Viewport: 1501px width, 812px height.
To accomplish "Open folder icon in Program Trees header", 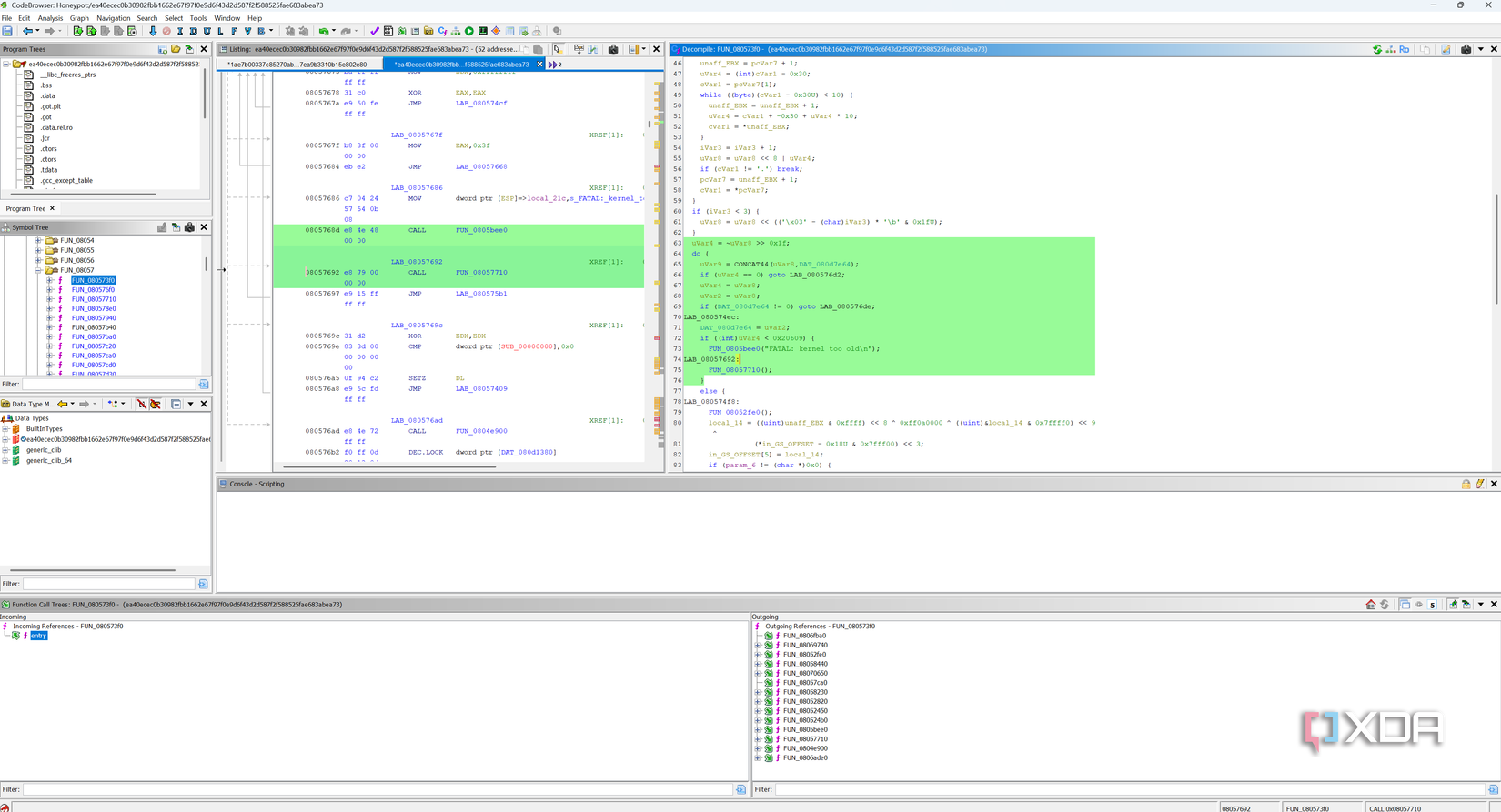I will tap(176, 49).
